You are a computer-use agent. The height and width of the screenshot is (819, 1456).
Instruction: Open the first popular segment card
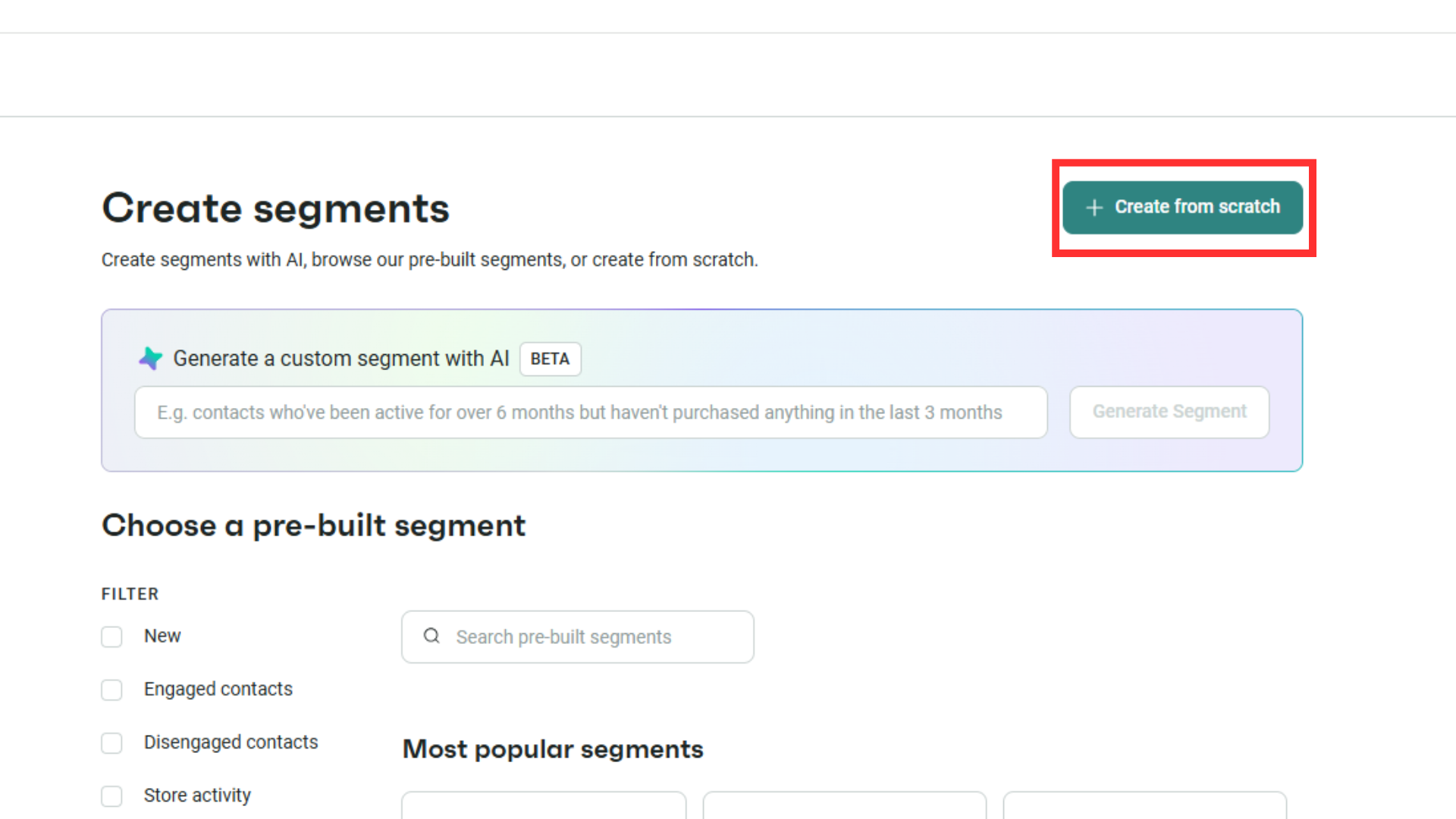tap(544, 805)
